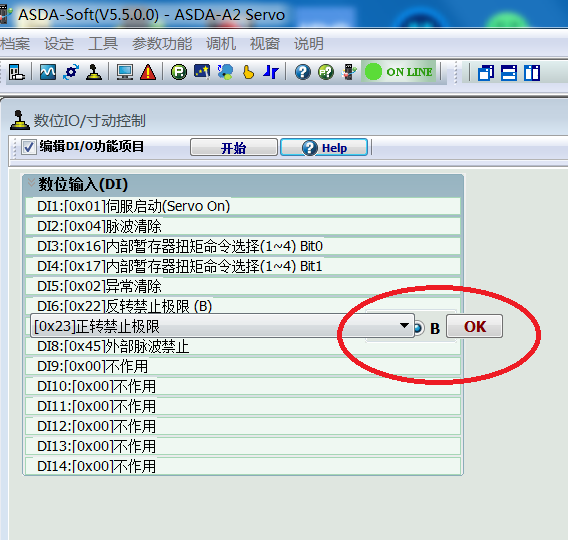
Task: Open the 工具 menu
Action: (103, 43)
